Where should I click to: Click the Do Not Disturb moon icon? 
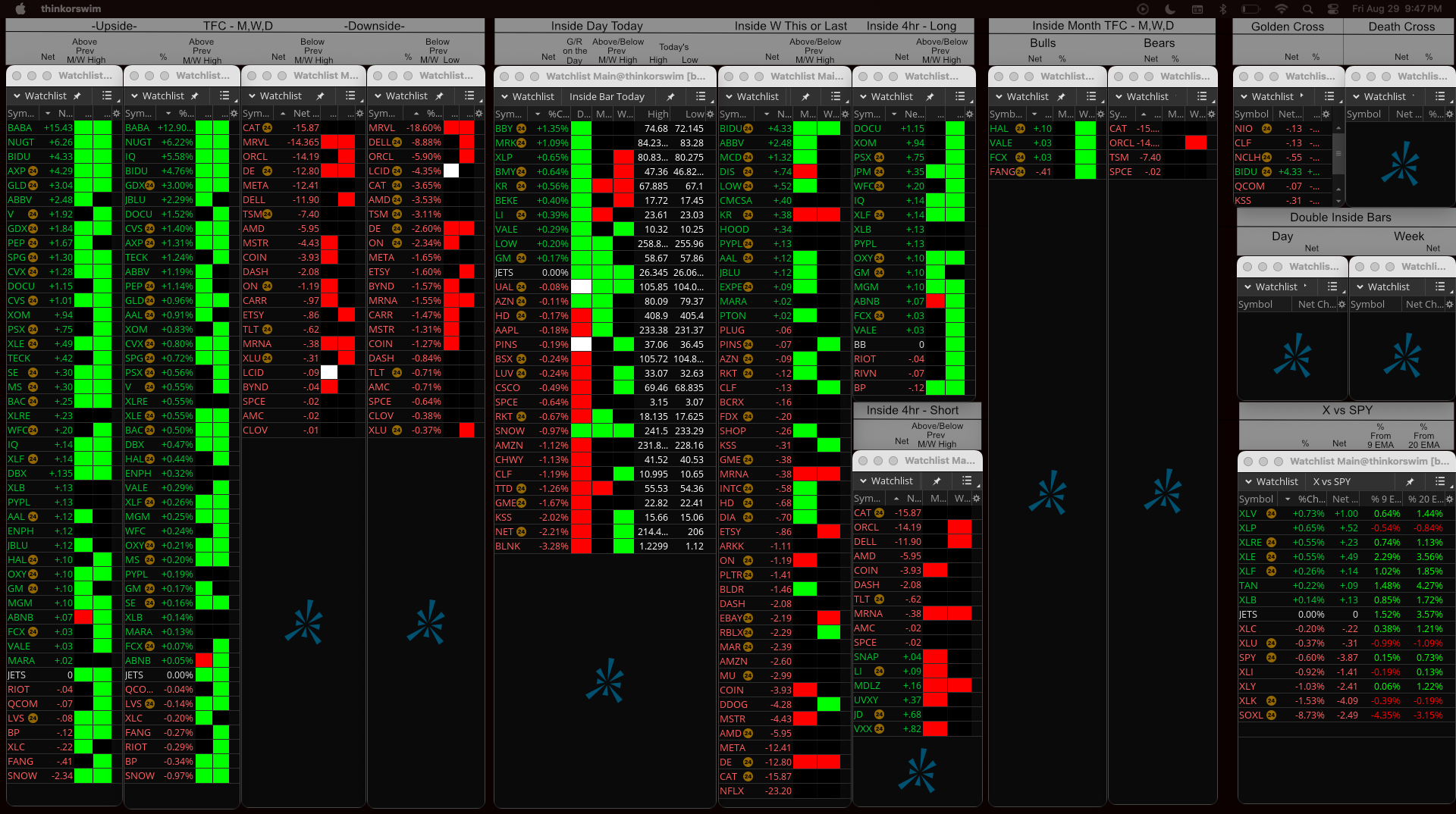coord(1170,9)
